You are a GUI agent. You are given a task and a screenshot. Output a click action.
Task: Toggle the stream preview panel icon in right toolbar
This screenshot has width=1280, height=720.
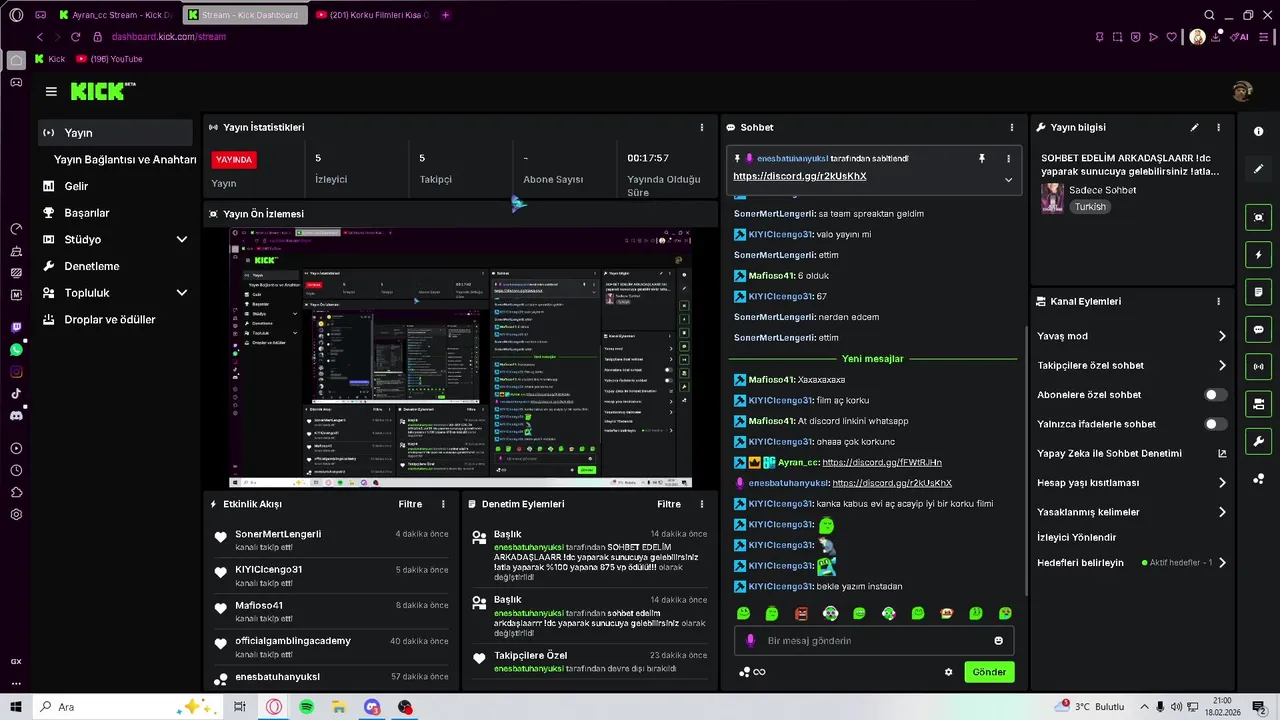(1258, 217)
